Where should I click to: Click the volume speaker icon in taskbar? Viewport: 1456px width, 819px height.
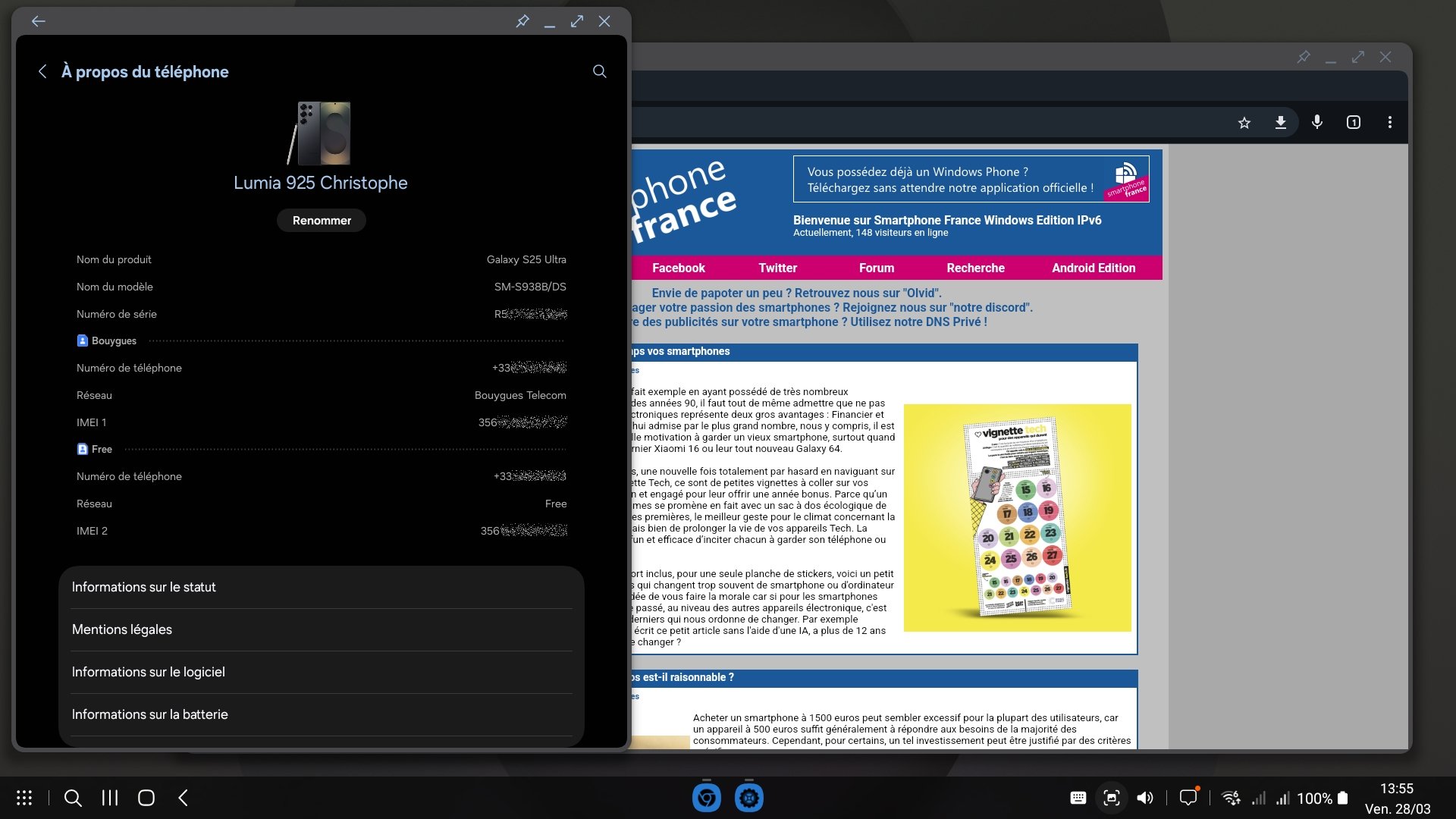(x=1145, y=798)
